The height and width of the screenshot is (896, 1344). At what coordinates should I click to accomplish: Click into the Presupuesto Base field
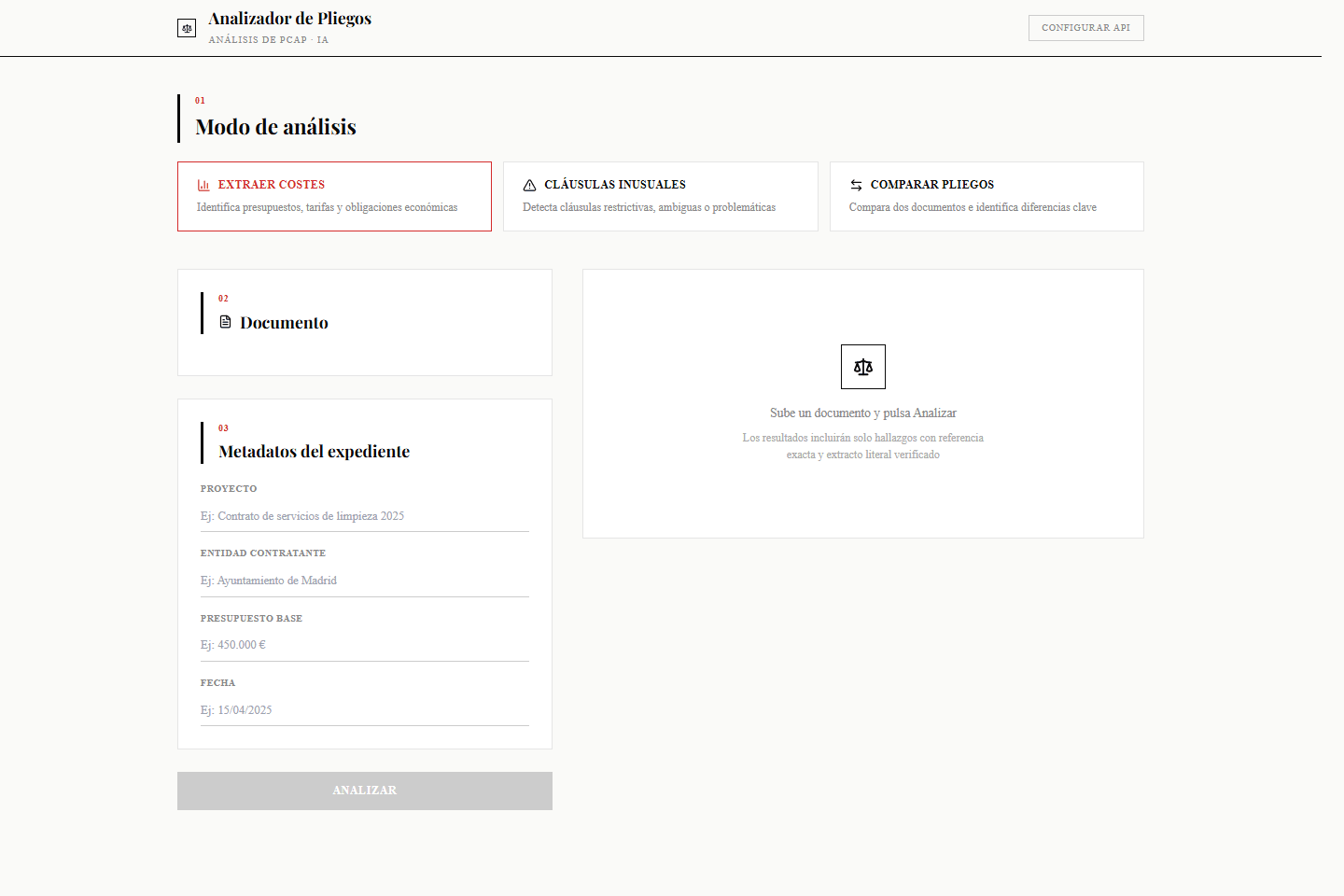pos(365,645)
